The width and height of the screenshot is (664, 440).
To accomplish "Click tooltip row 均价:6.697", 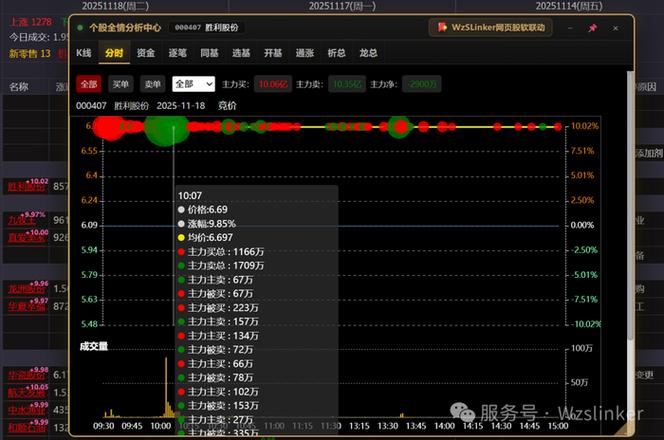I will (x=205, y=238).
